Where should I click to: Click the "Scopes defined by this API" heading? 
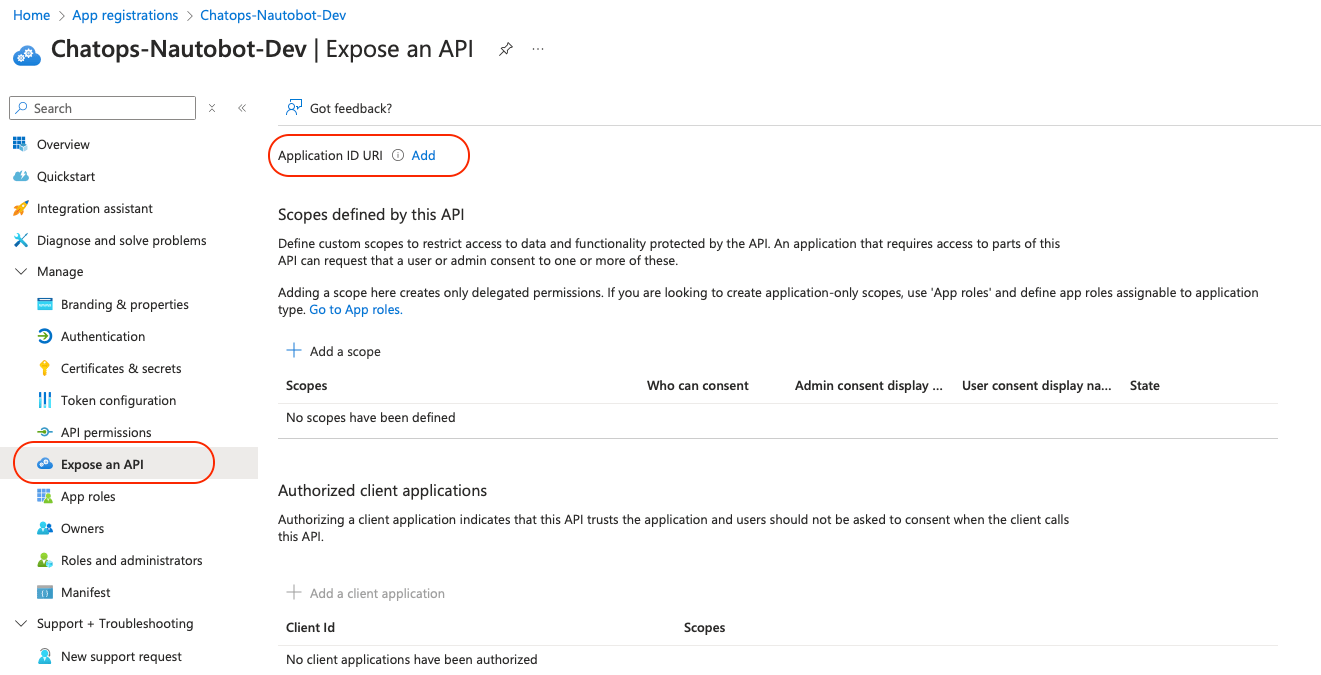click(x=371, y=214)
